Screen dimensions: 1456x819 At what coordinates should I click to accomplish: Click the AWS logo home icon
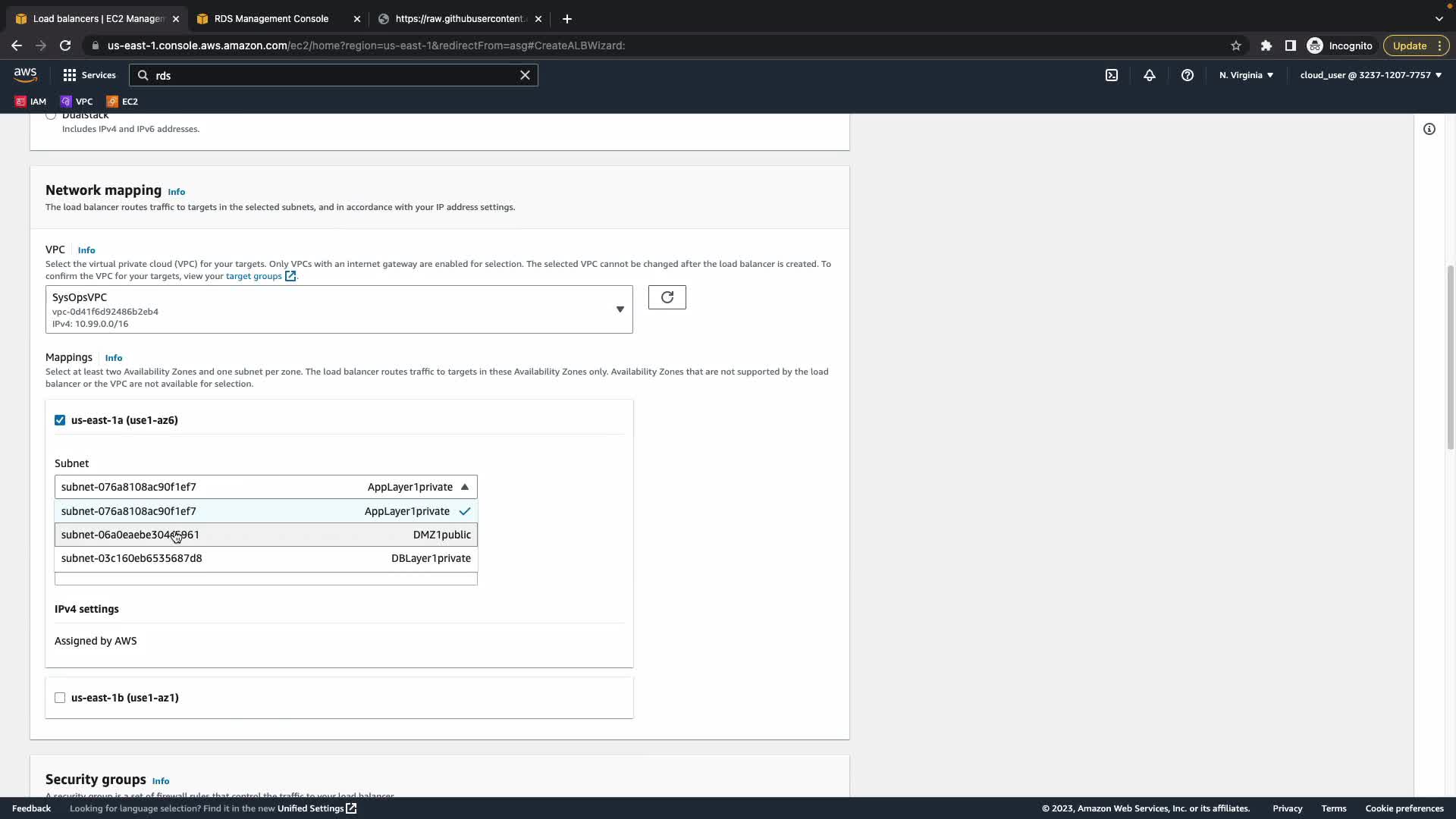[25, 74]
